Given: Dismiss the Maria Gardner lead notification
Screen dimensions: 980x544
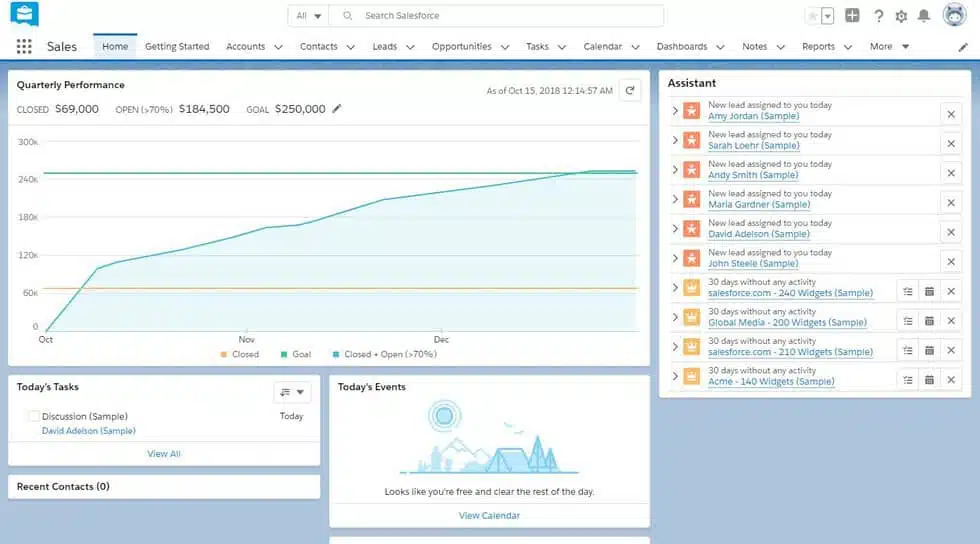Looking at the screenshot, I should (951, 203).
